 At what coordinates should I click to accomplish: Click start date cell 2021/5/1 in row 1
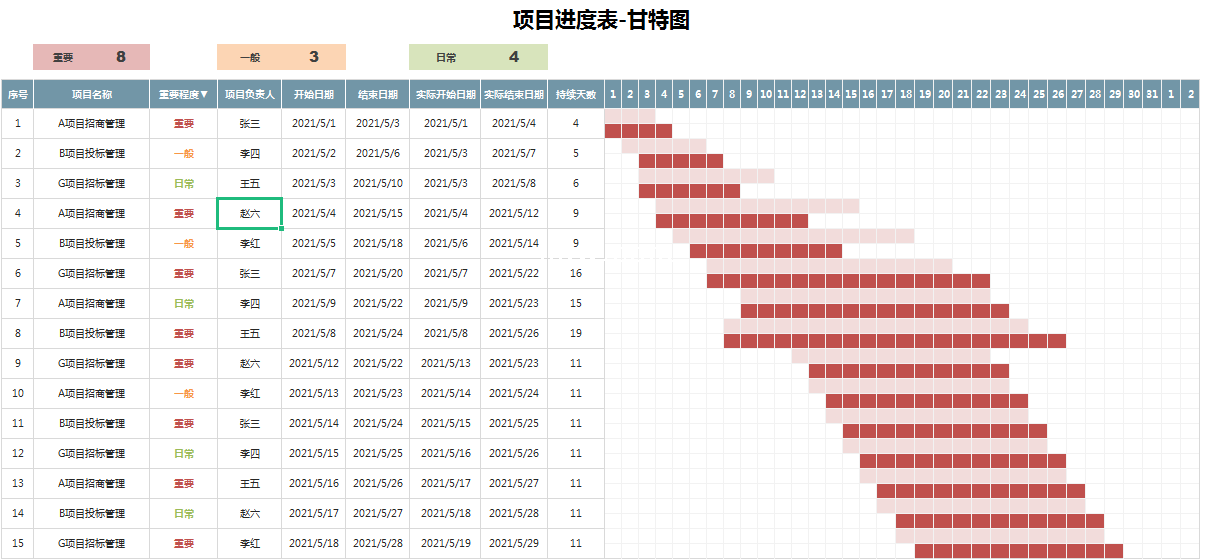314,123
